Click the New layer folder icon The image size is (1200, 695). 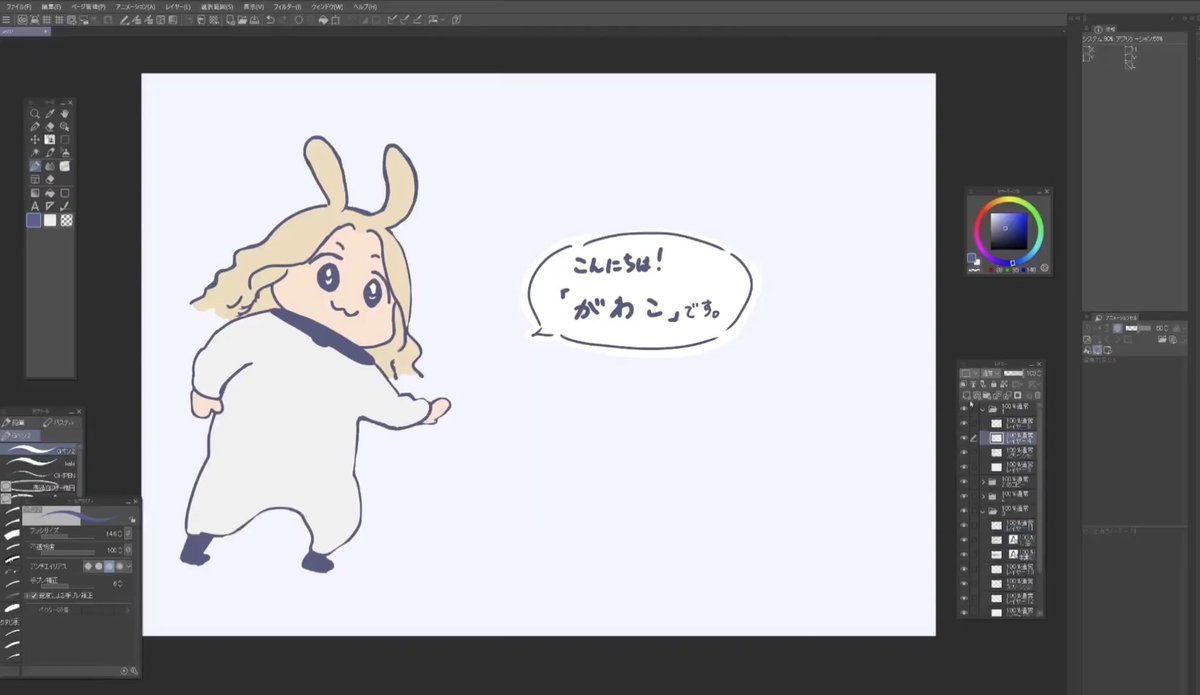click(x=987, y=394)
